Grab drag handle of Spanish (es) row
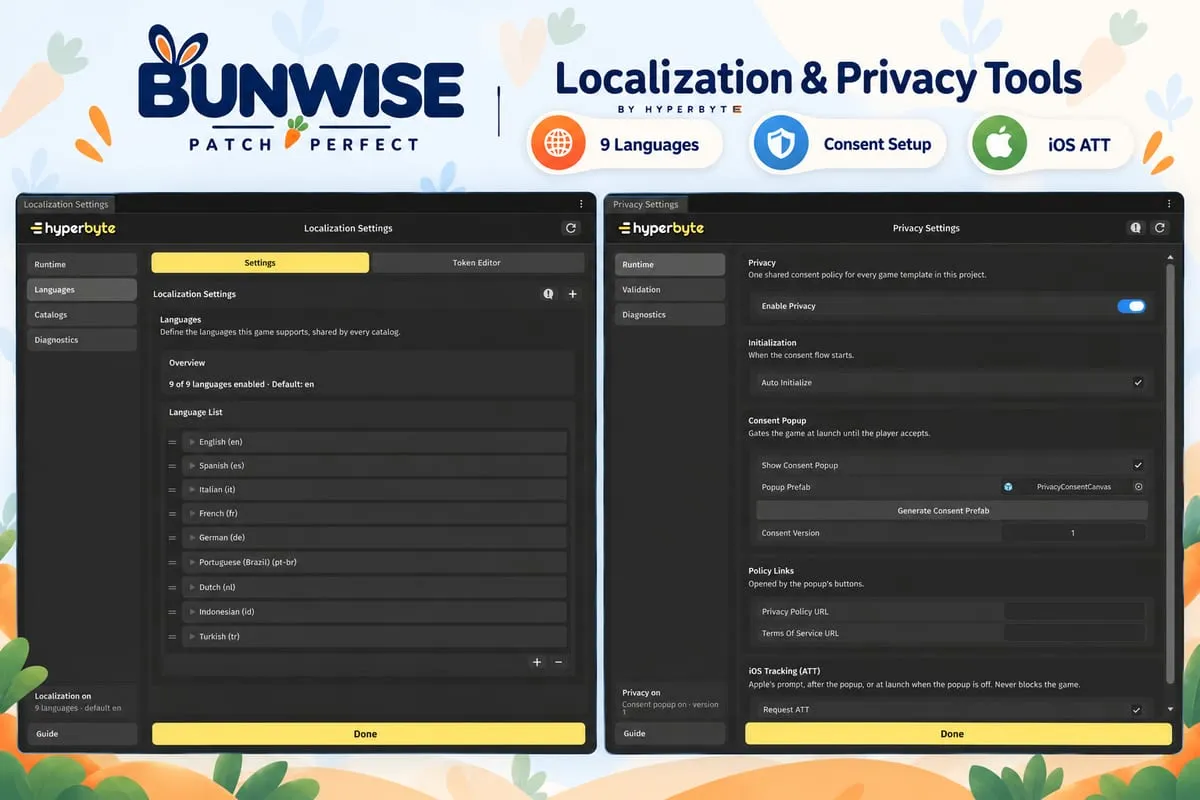1200x800 pixels. [172, 466]
